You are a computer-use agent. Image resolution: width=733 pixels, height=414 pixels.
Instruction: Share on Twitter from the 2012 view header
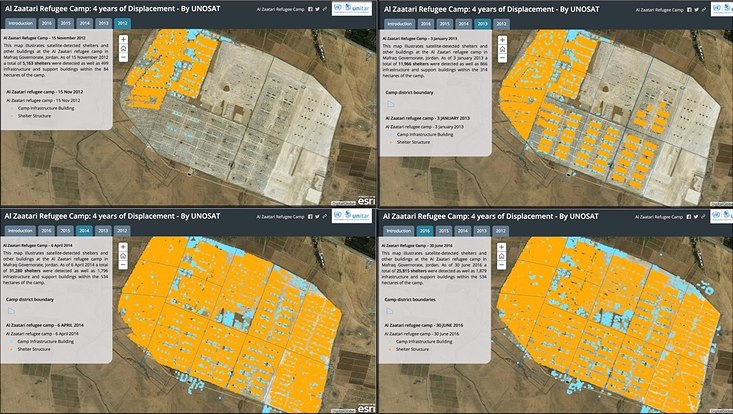click(x=317, y=9)
